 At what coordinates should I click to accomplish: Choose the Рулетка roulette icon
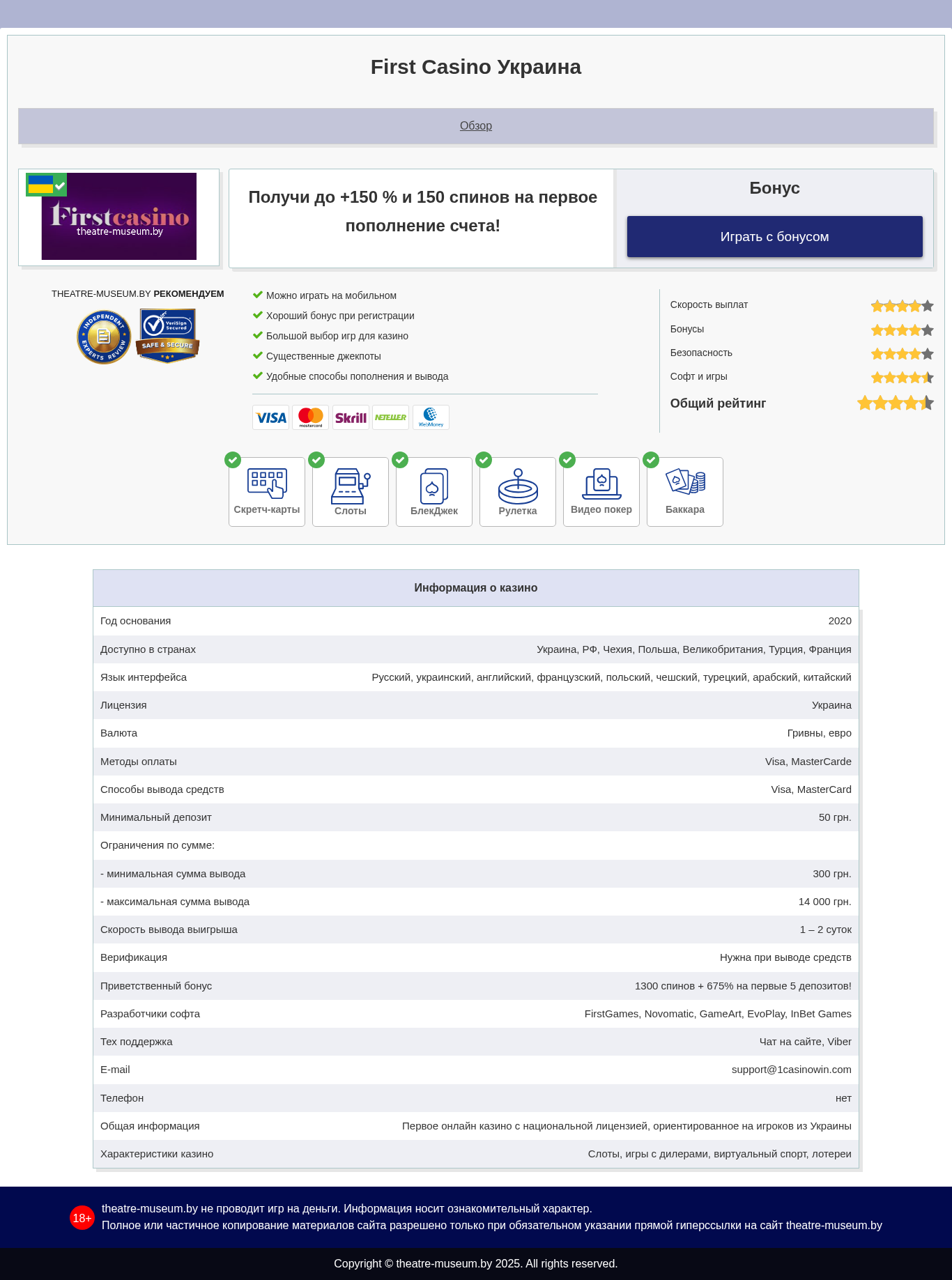(518, 486)
